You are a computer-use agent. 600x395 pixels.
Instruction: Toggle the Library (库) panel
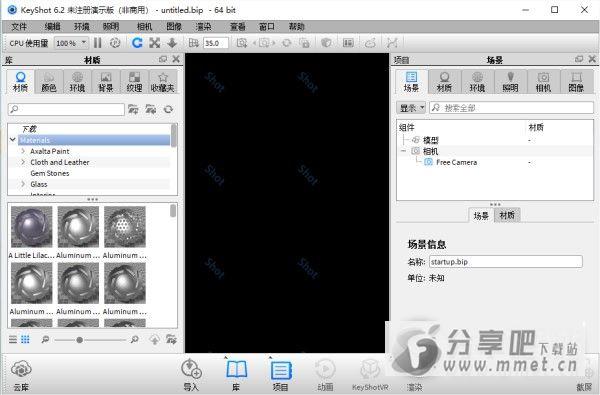[x=236, y=375]
